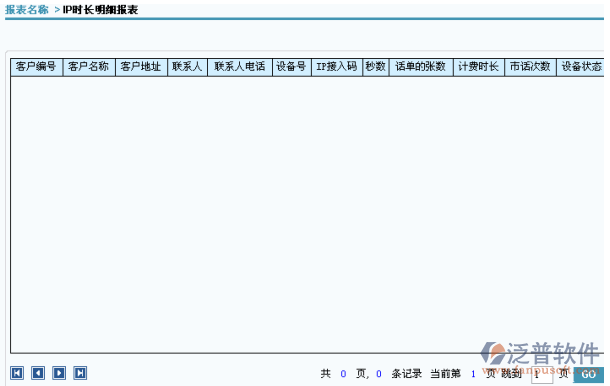The height and width of the screenshot is (386, 610).
Task: Go to the first page using the navigation icon
Action: tap(17, 373)
